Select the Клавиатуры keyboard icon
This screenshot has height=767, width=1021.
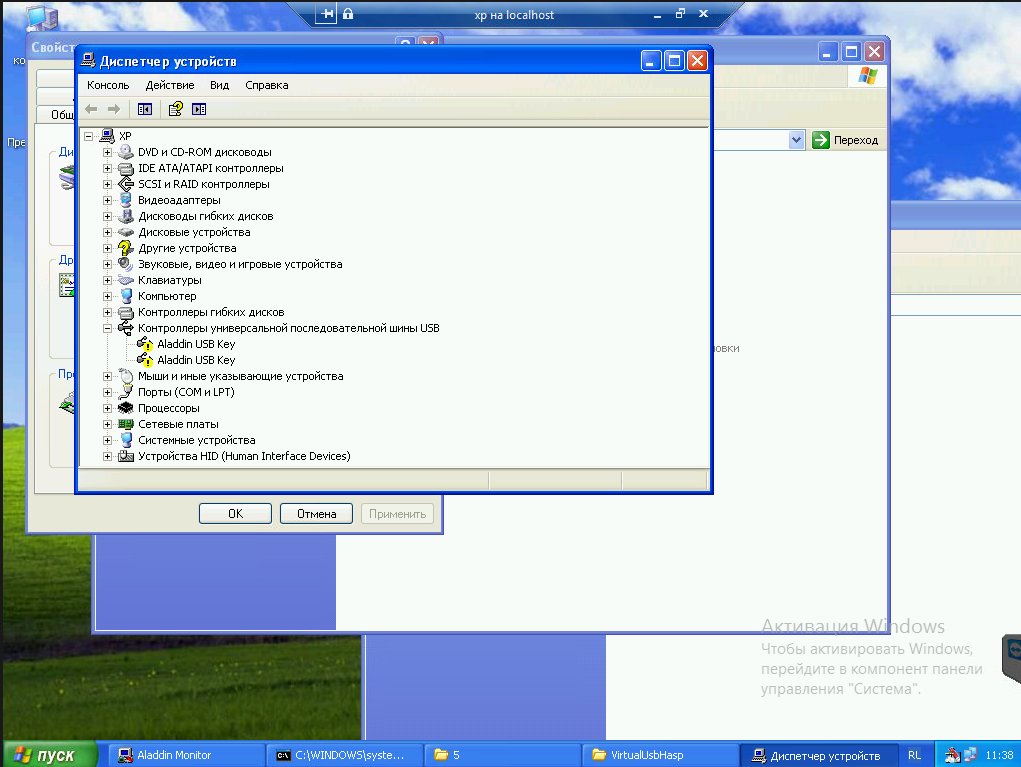coord(126,280)
